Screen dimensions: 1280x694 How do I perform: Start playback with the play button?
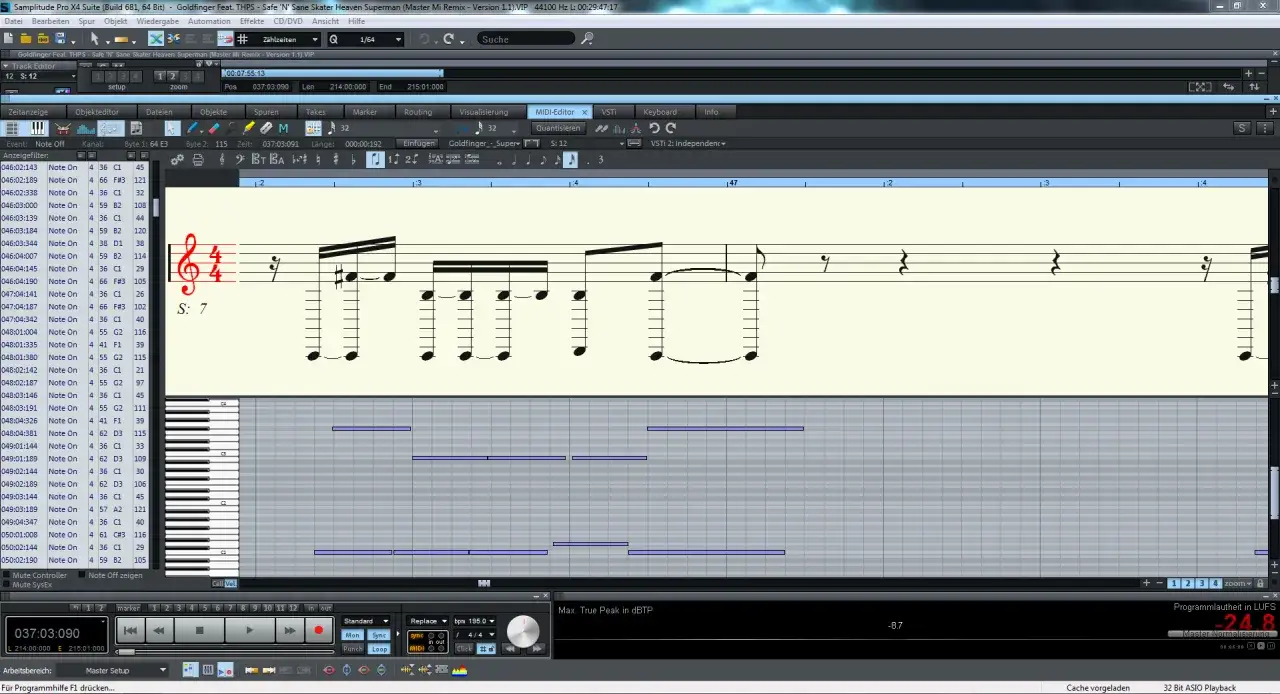coord(249,631)
